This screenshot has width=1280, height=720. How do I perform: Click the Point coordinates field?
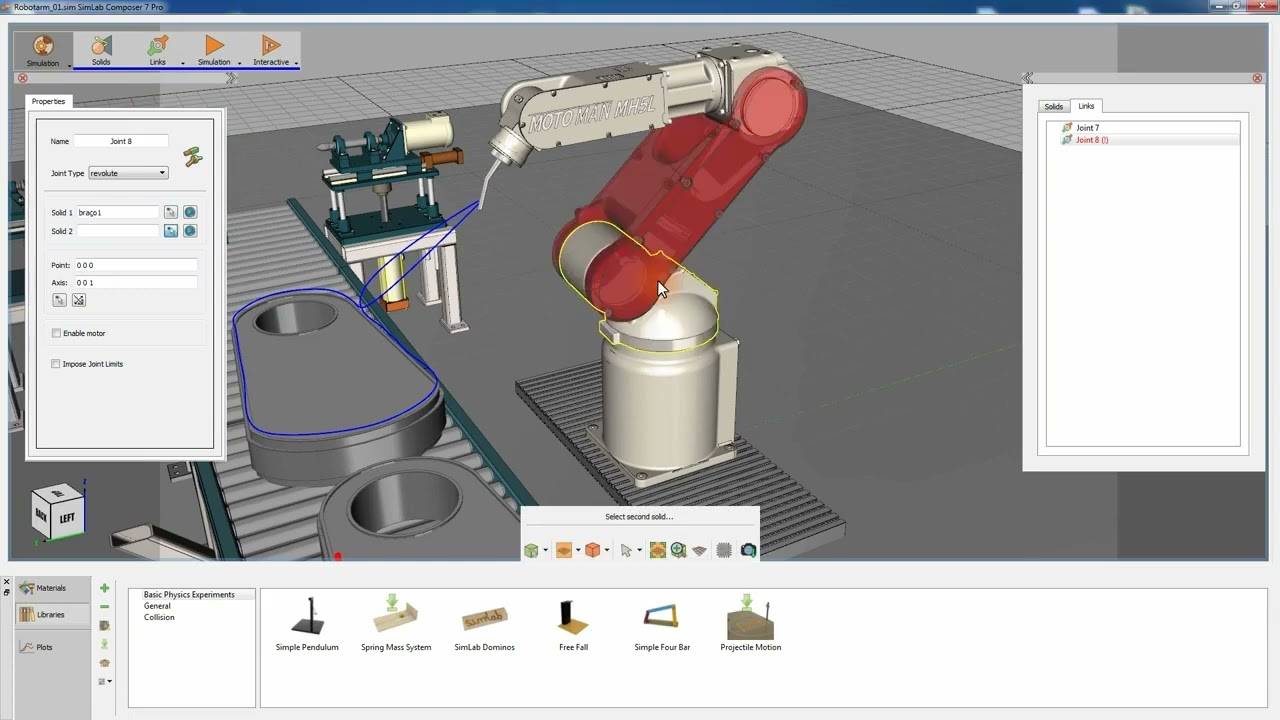136,265
